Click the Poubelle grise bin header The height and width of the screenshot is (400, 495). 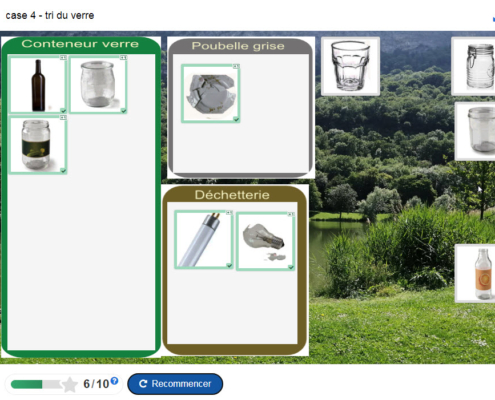coord(238,46)
